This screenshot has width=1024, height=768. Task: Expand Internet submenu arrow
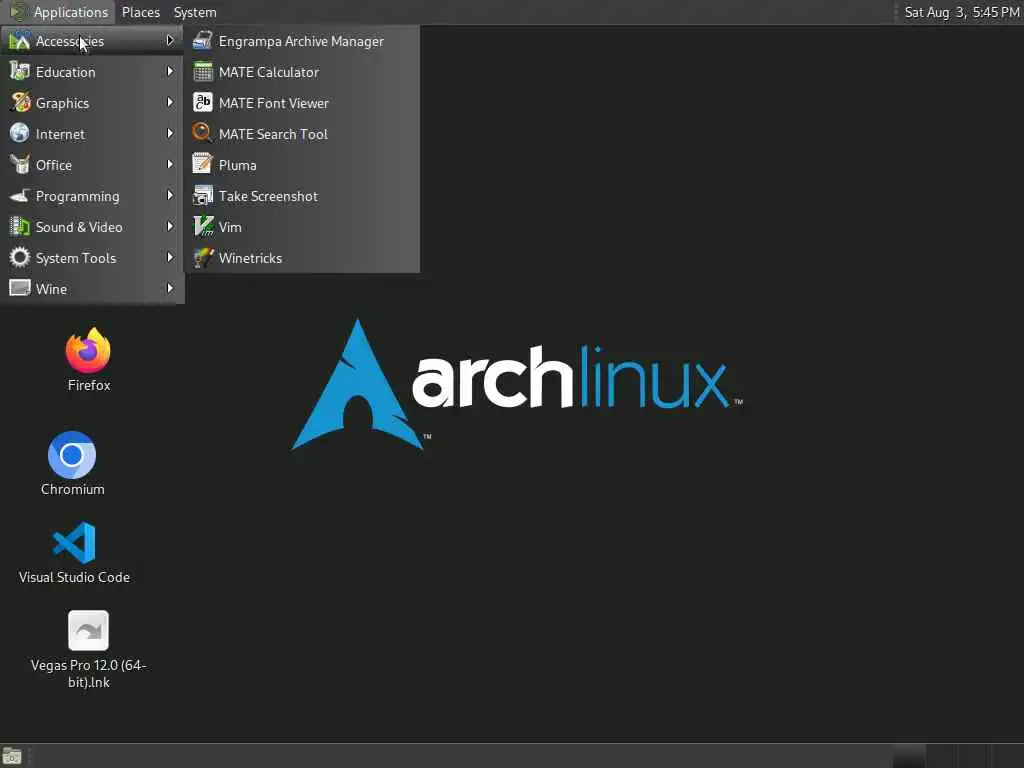[x=170, y=133]
